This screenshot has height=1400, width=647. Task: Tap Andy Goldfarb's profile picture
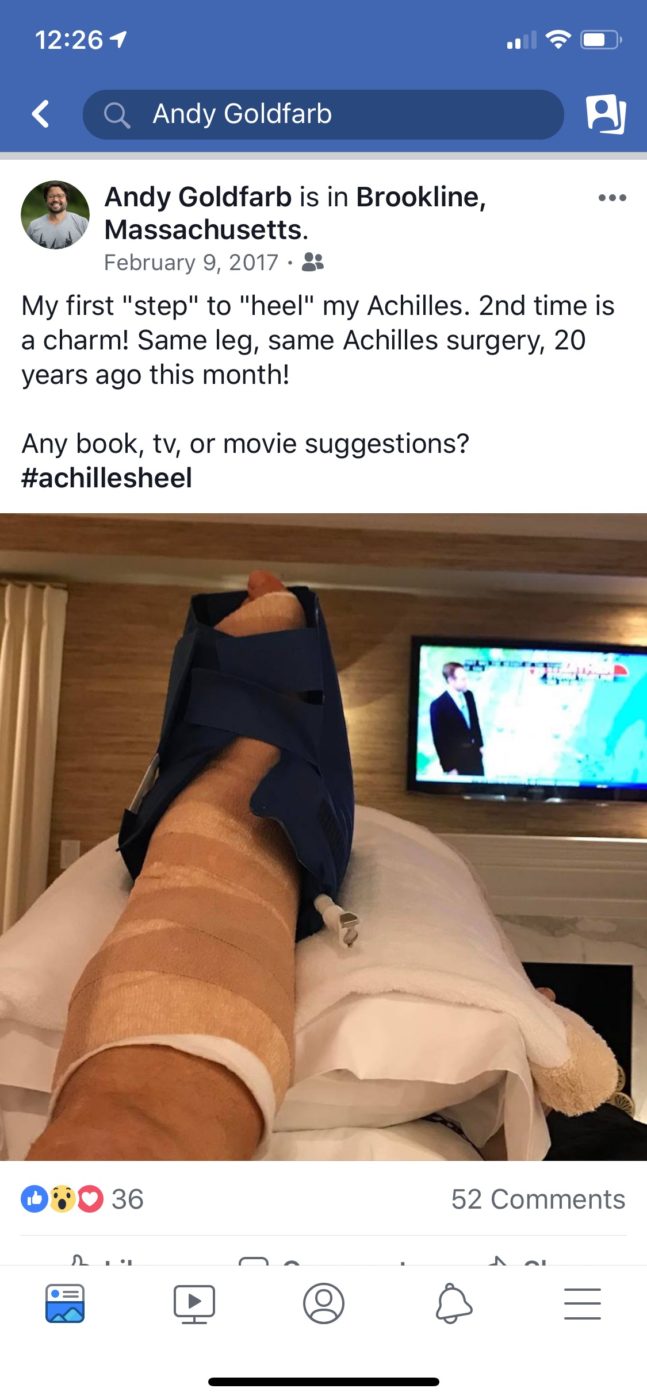(55, 215)
